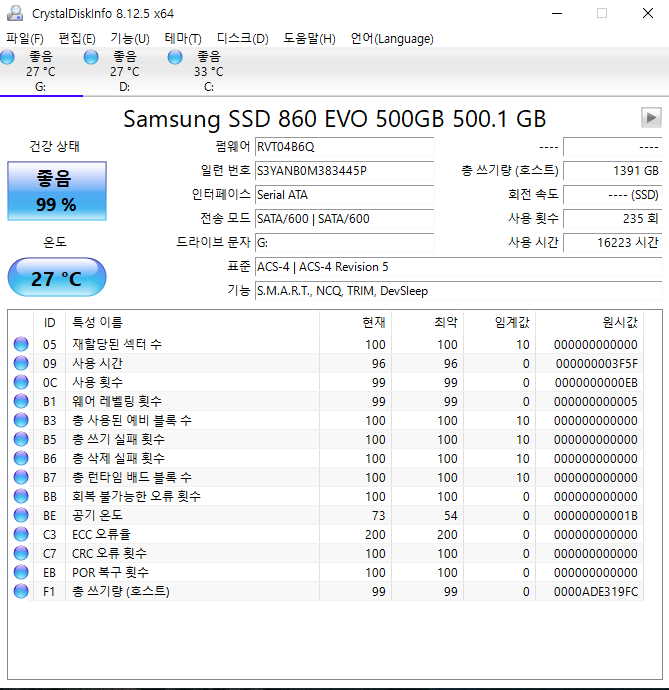Screen dimensions: 669x690
Task: Click status orb for attribute F1 row
Action: click(x=21, y=591)
